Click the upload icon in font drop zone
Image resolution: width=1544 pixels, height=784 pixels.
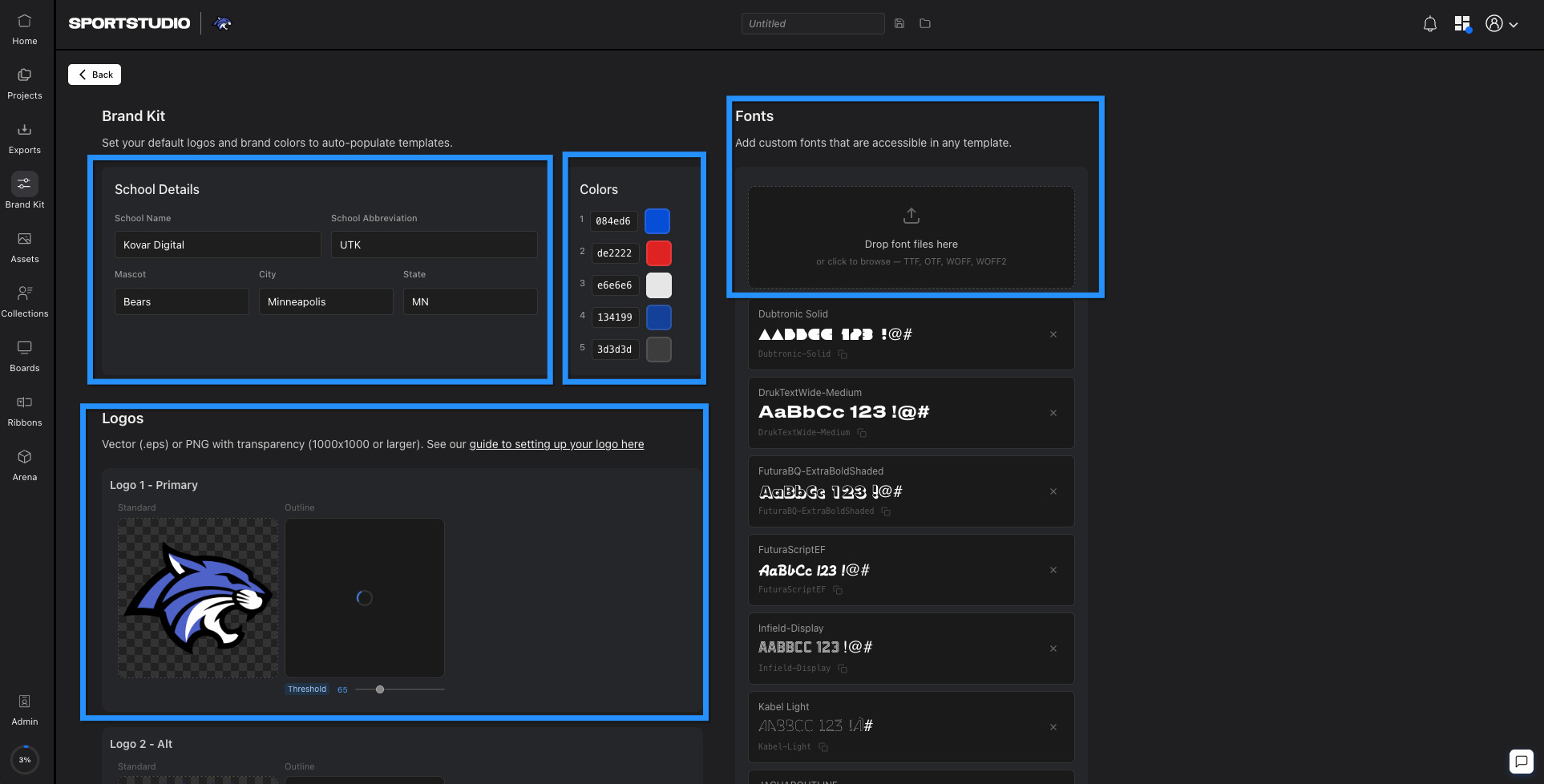click(x=911, y=216)
